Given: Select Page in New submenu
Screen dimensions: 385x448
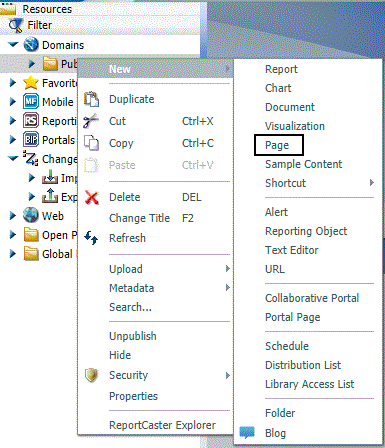Looking at the screenshot, I should click(277, 145).
